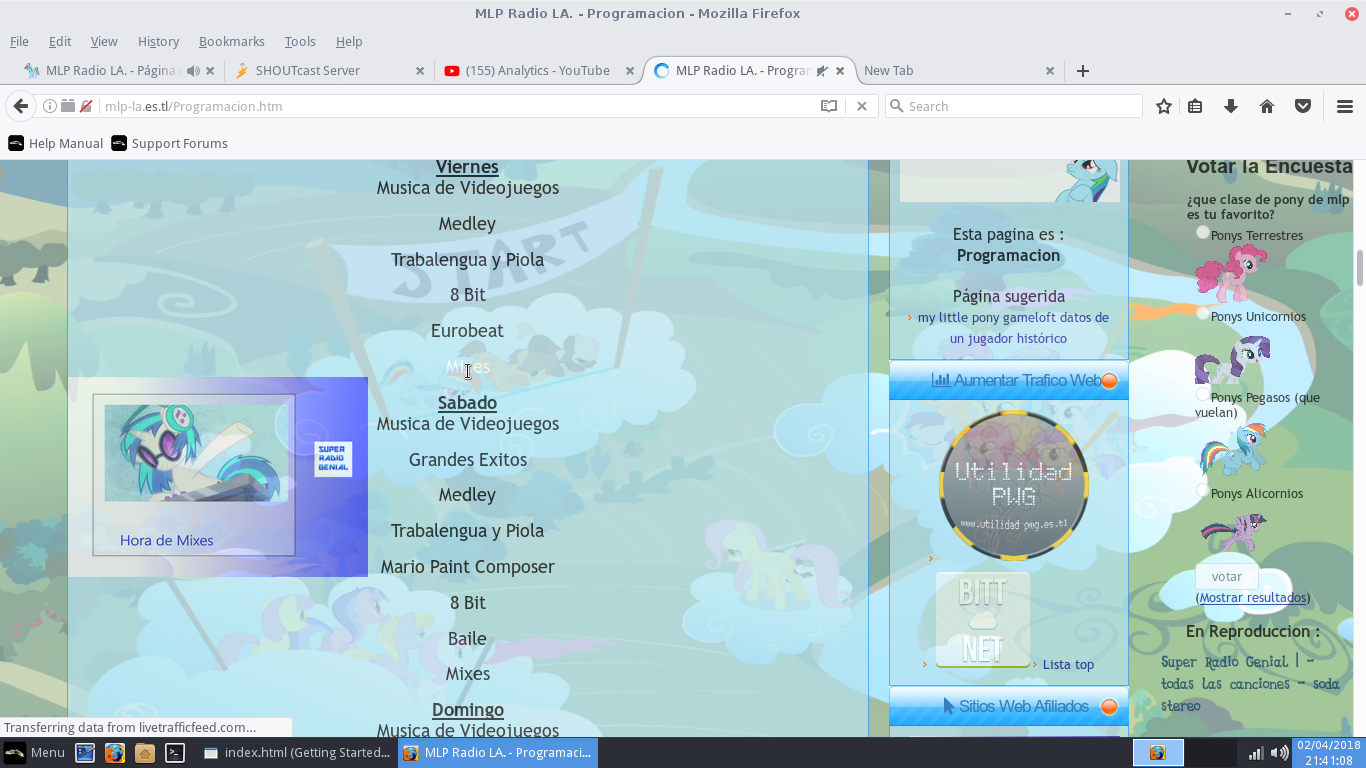Open a new tab with the plus button
Screen dimensions: 1366x768
1082,71
